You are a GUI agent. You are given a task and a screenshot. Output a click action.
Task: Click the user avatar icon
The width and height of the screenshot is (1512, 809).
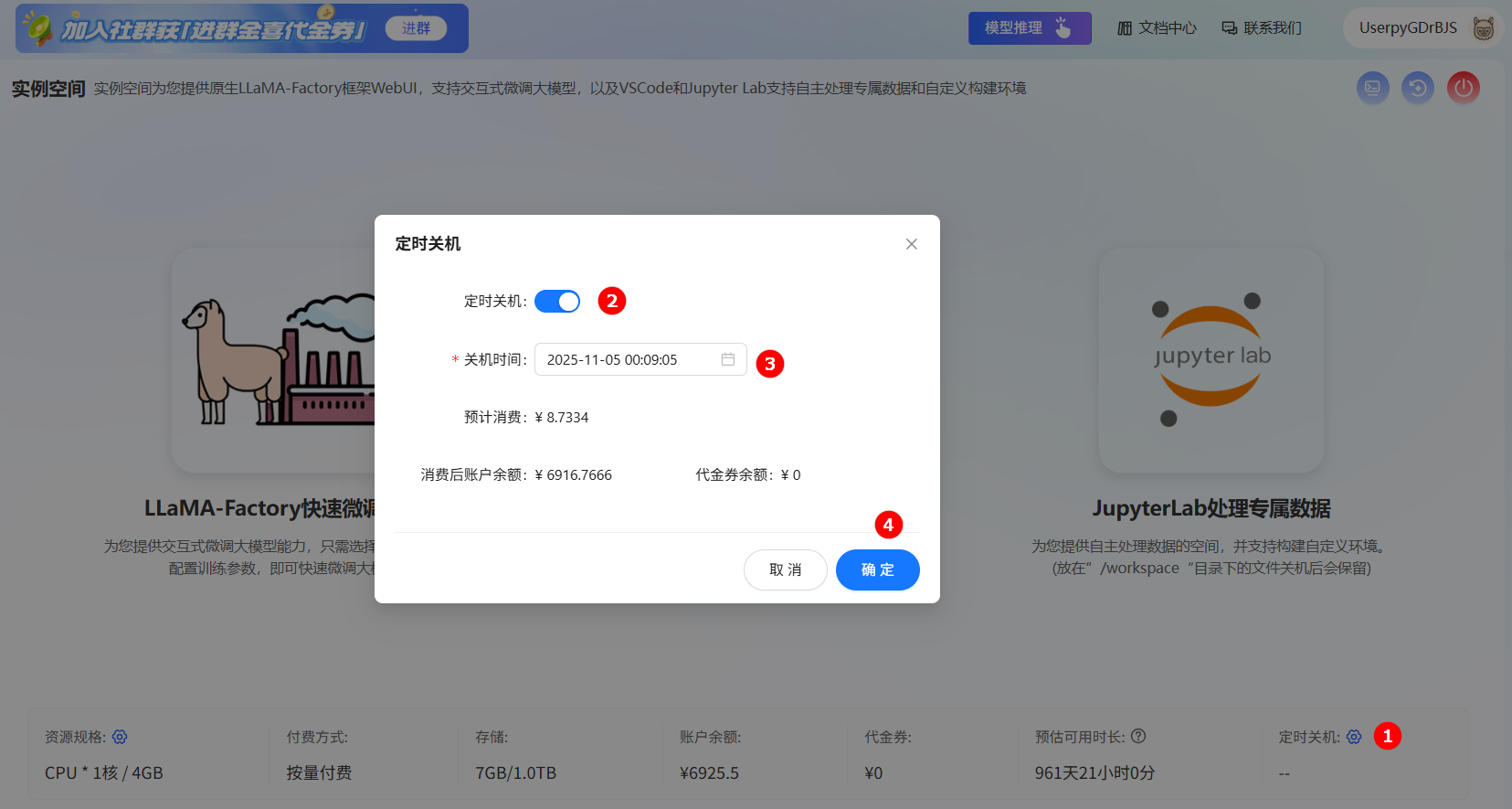pyautogui.click(x=1484, y=28)
